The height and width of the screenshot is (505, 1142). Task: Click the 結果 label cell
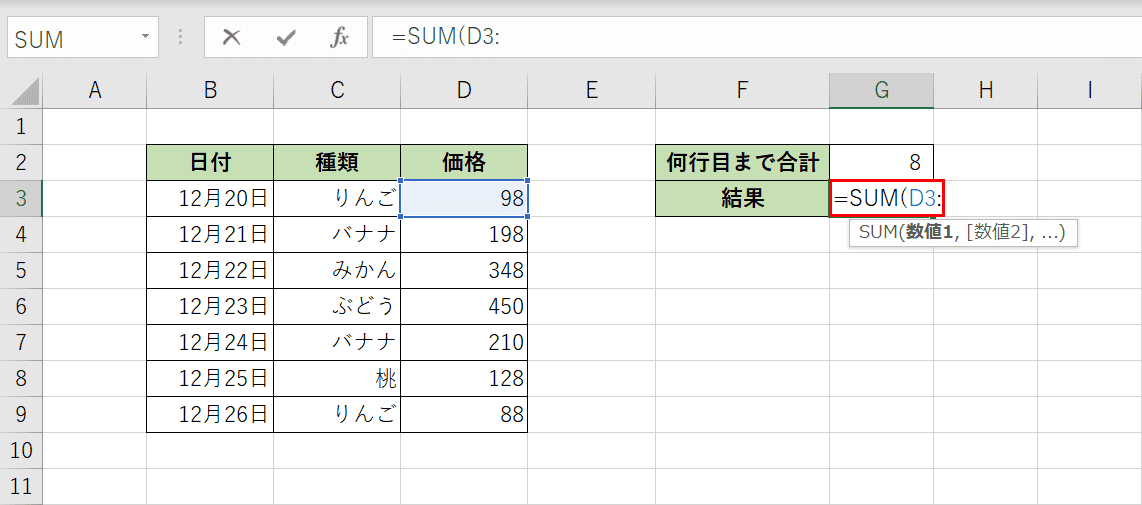tap(742, 198)
